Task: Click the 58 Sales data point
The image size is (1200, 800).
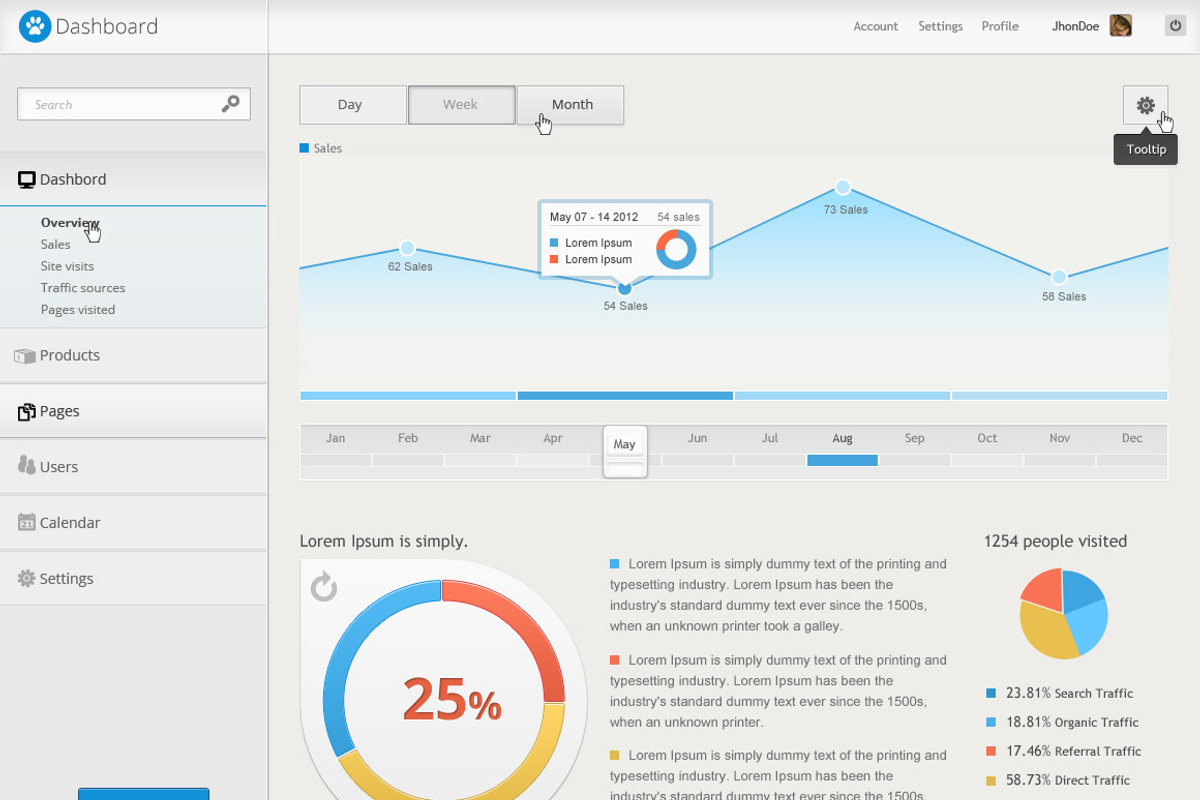Action: click(1059, 277)
